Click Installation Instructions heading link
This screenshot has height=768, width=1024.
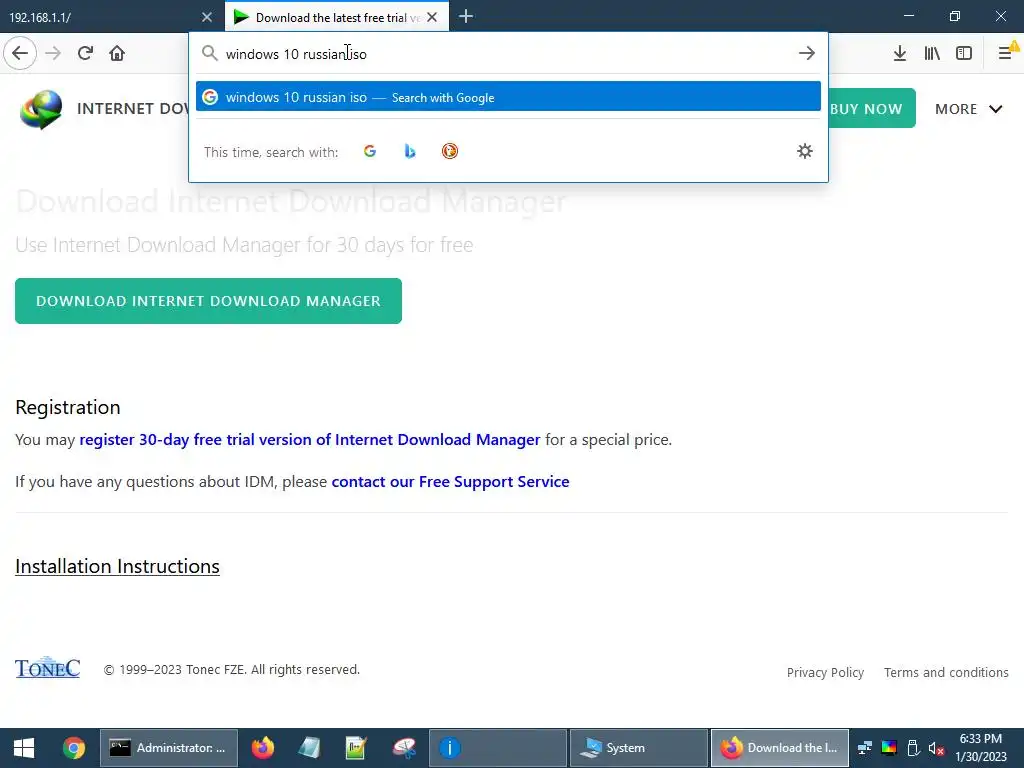tap(118, 566)
